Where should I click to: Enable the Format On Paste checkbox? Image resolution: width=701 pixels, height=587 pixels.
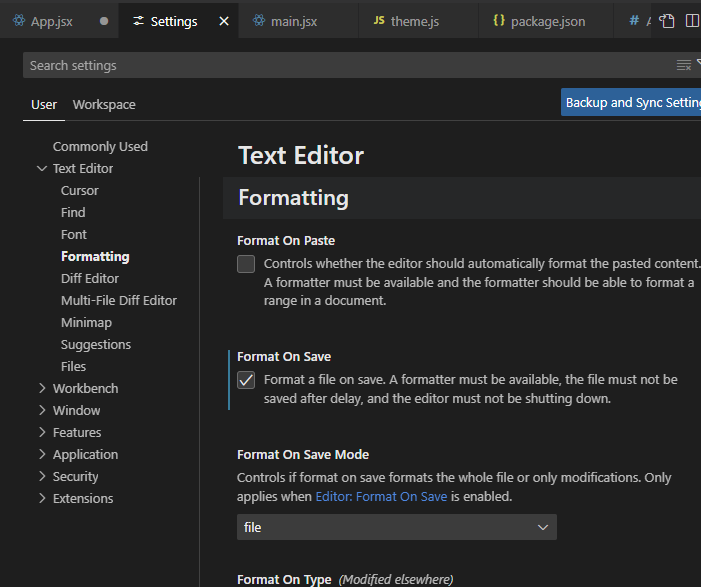pyautogui.click(x=246, y=264)
